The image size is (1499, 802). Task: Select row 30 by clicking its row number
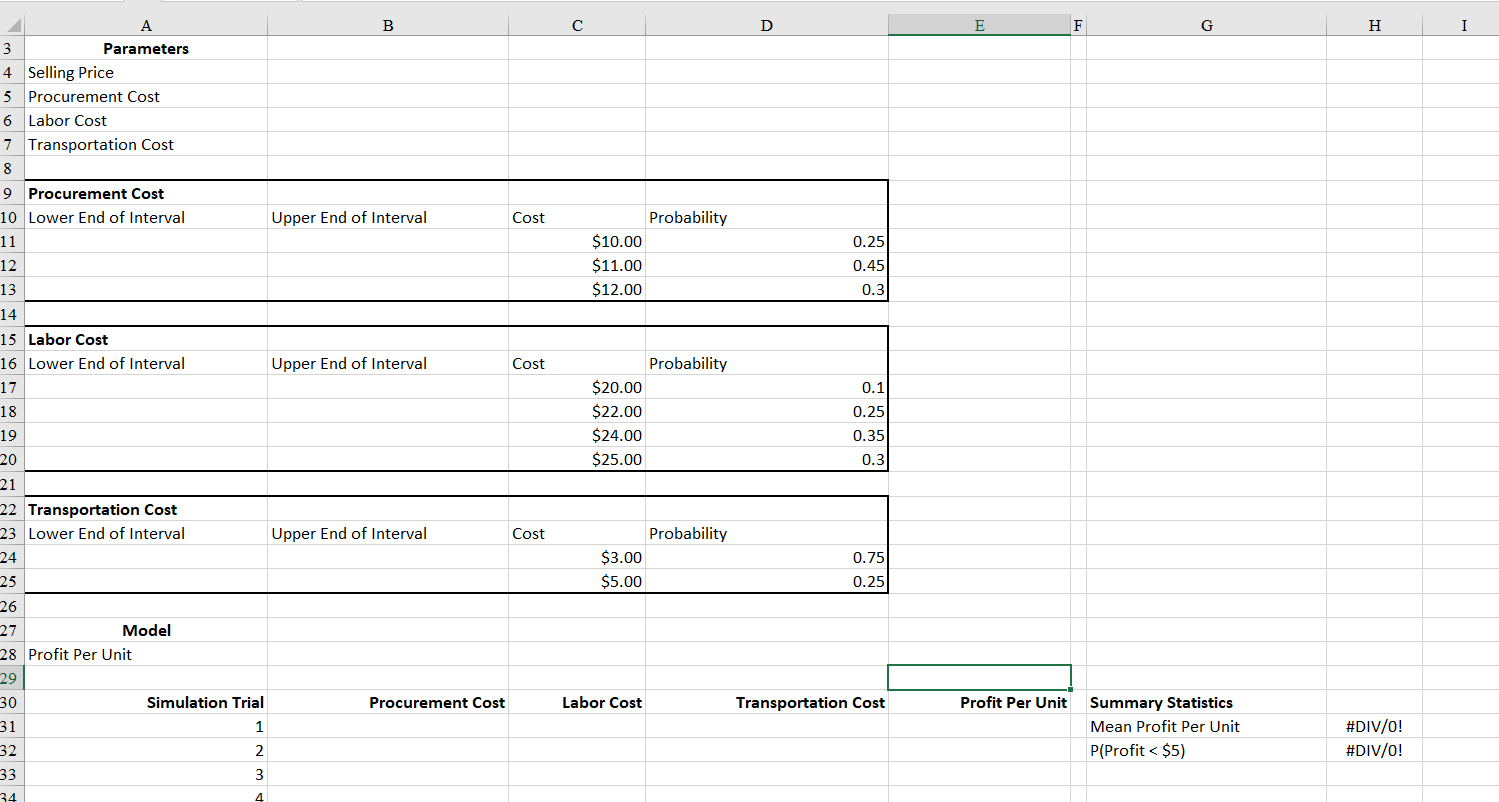pos(9,702)
